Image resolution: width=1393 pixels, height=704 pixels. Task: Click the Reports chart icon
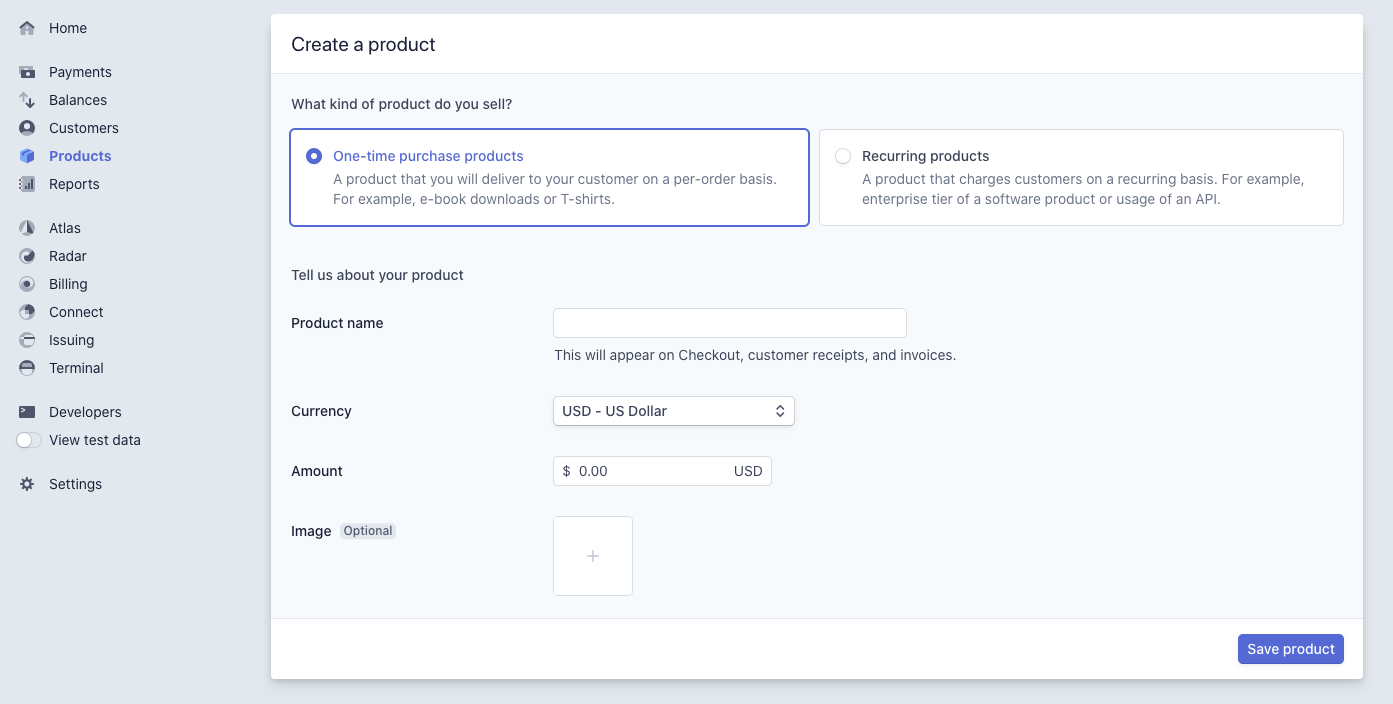[x=27, y=184]
